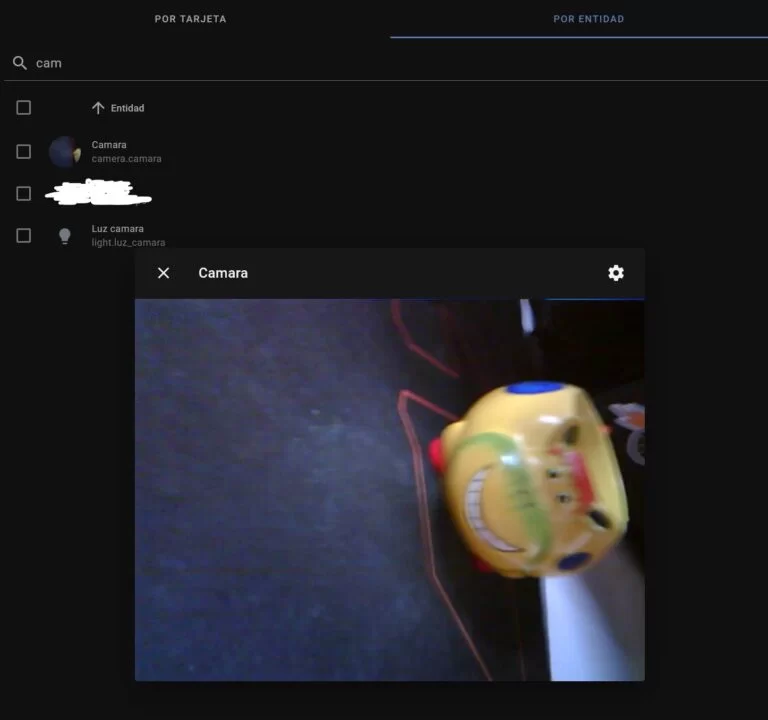The height and width of the screenshot is (720, 768).
Task: Check the box for the Camara entity
Action: point(24,152)
